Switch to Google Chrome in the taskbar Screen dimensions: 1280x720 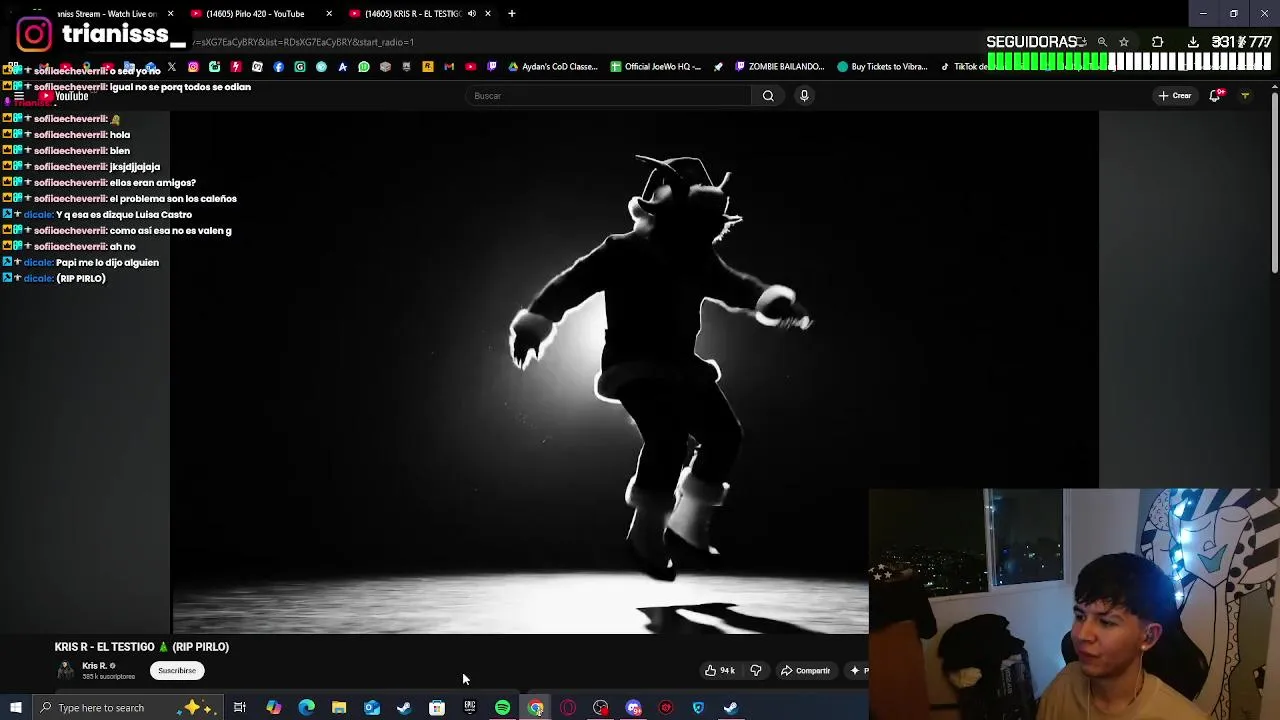point(536,708)
